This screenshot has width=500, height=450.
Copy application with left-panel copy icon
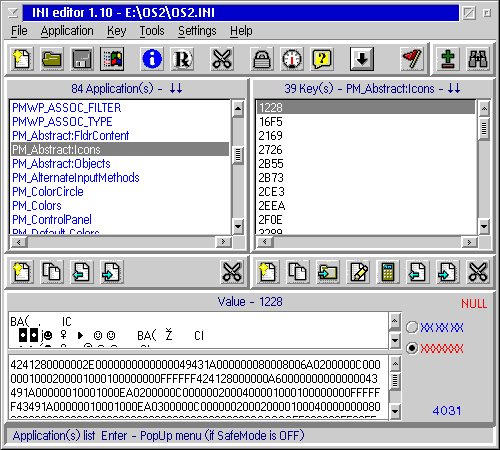(x=52, y=272)
